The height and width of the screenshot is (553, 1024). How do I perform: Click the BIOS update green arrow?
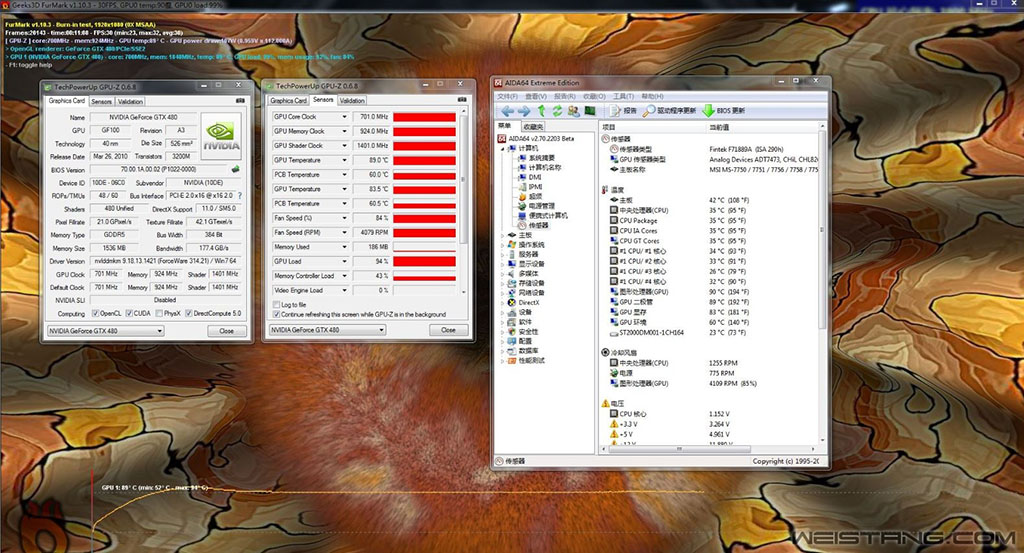tap(708, 110)
